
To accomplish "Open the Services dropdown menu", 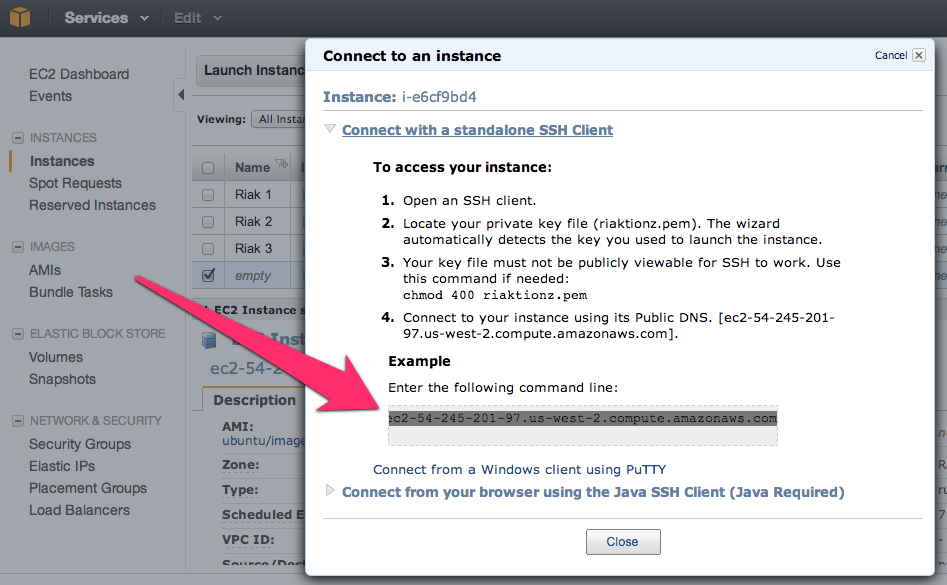I will point(106,18).
